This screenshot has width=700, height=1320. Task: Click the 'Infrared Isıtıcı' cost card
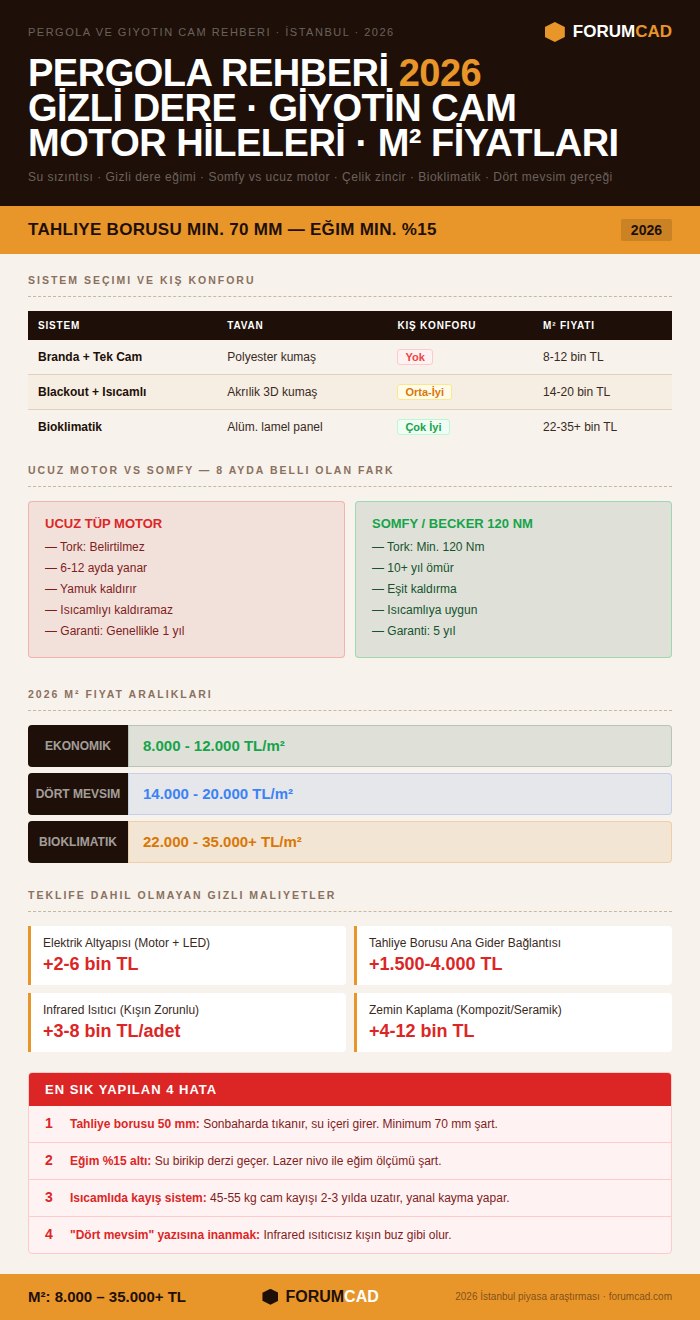187,1022
